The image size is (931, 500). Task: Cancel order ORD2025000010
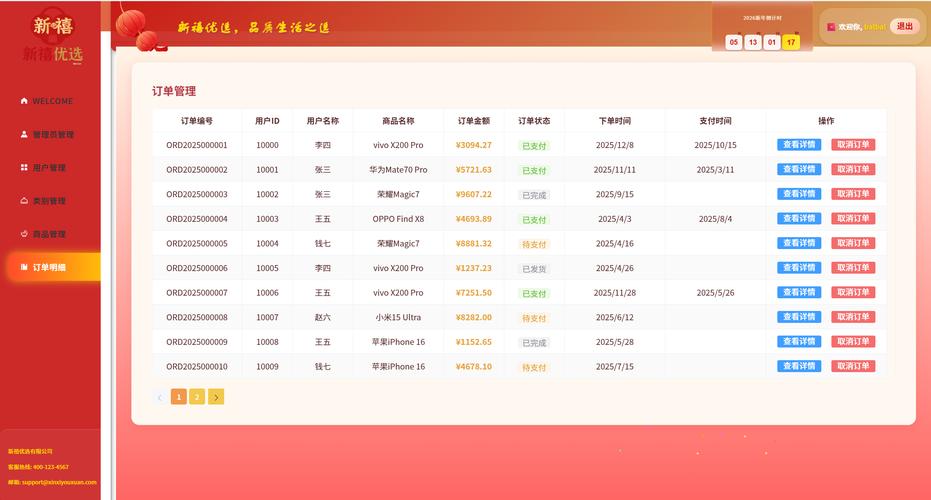click(x=853, y=366)
